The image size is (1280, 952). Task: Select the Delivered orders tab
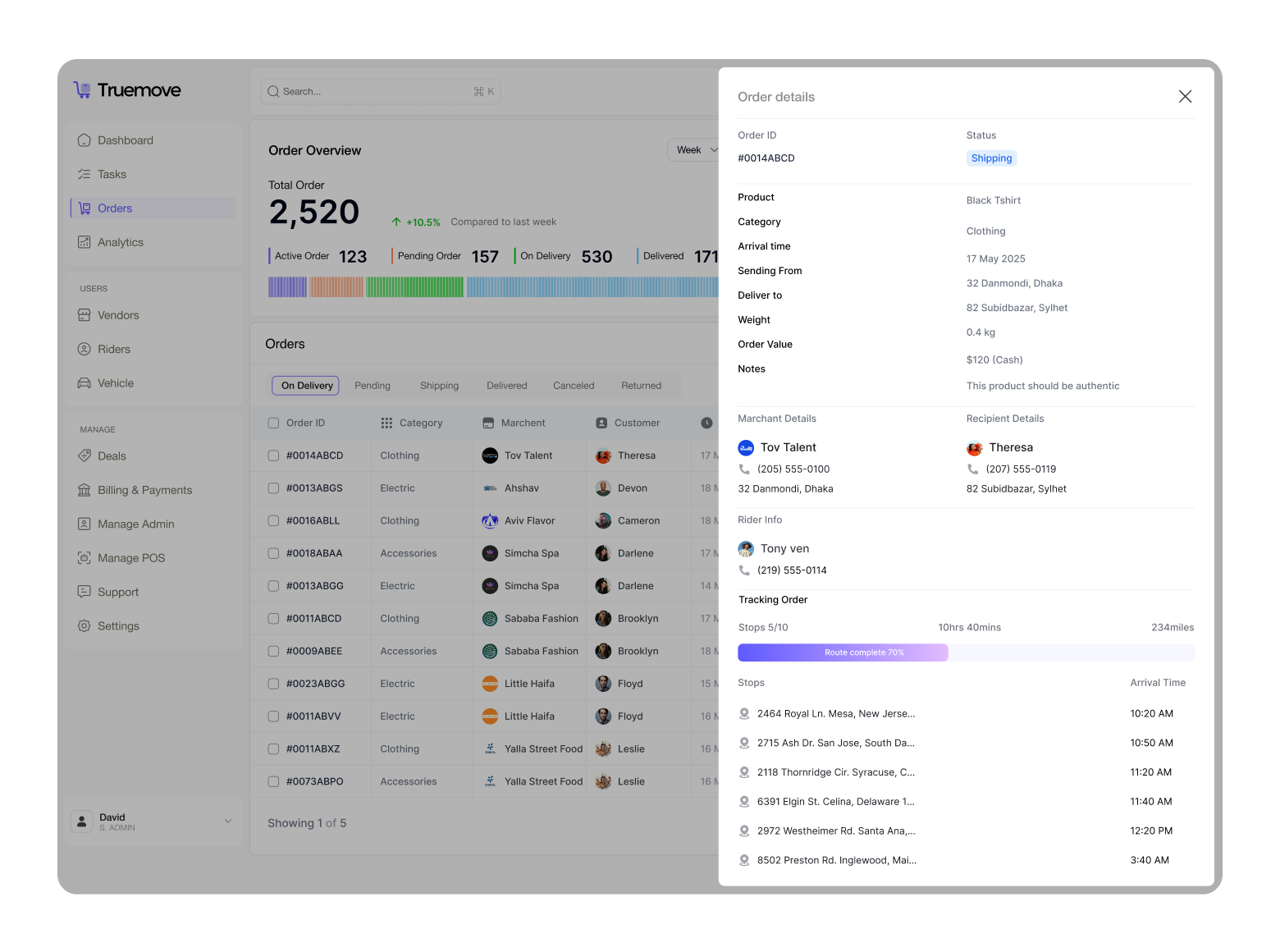506,386
